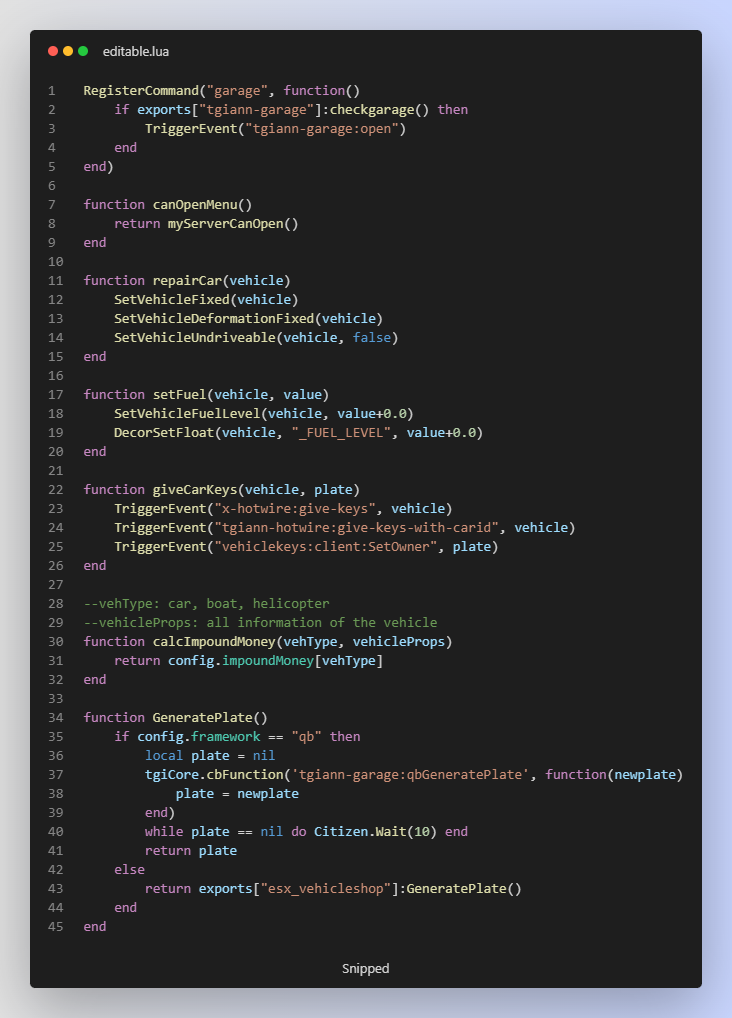732x1018 pixels.
Task: Click line number 45 in gutter
Action: [x=56, y=926]
